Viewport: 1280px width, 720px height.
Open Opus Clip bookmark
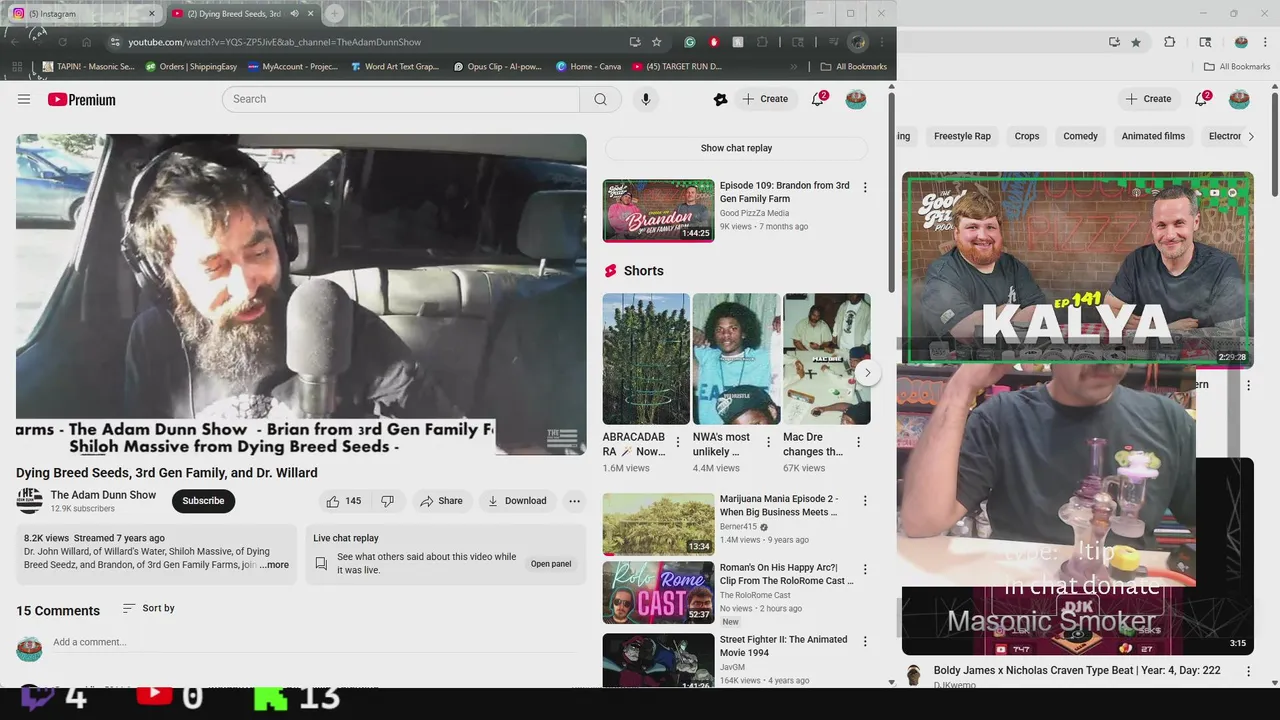[x=499, y=67]
